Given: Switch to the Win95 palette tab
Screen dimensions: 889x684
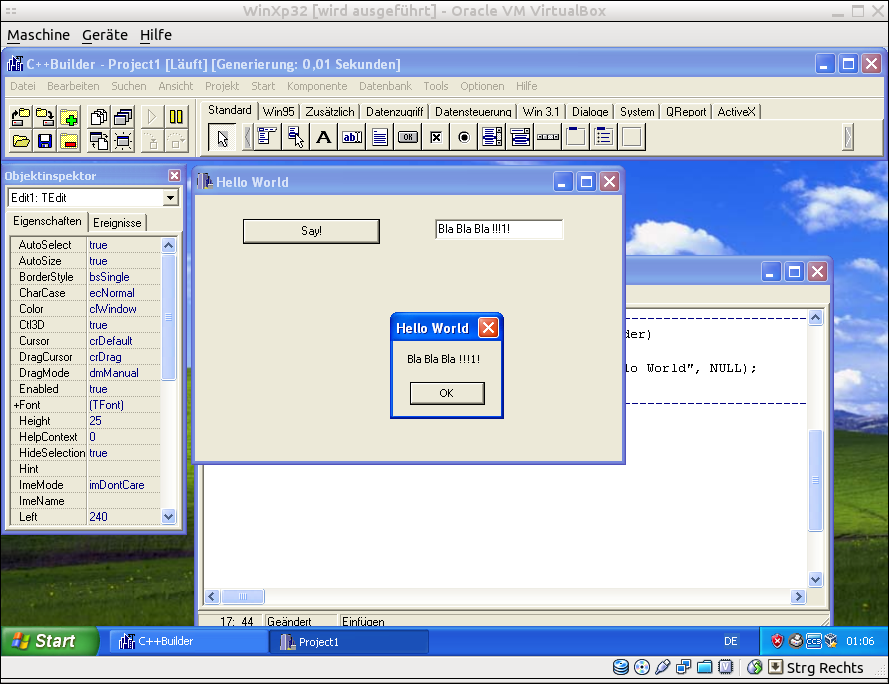Looking at the screenshot, I should (278, 112).
